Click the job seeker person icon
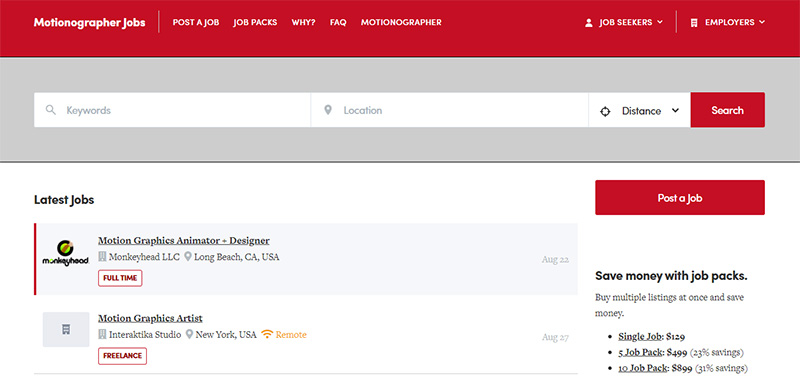Viewport: 800px width, 381px height. (589, 22)
